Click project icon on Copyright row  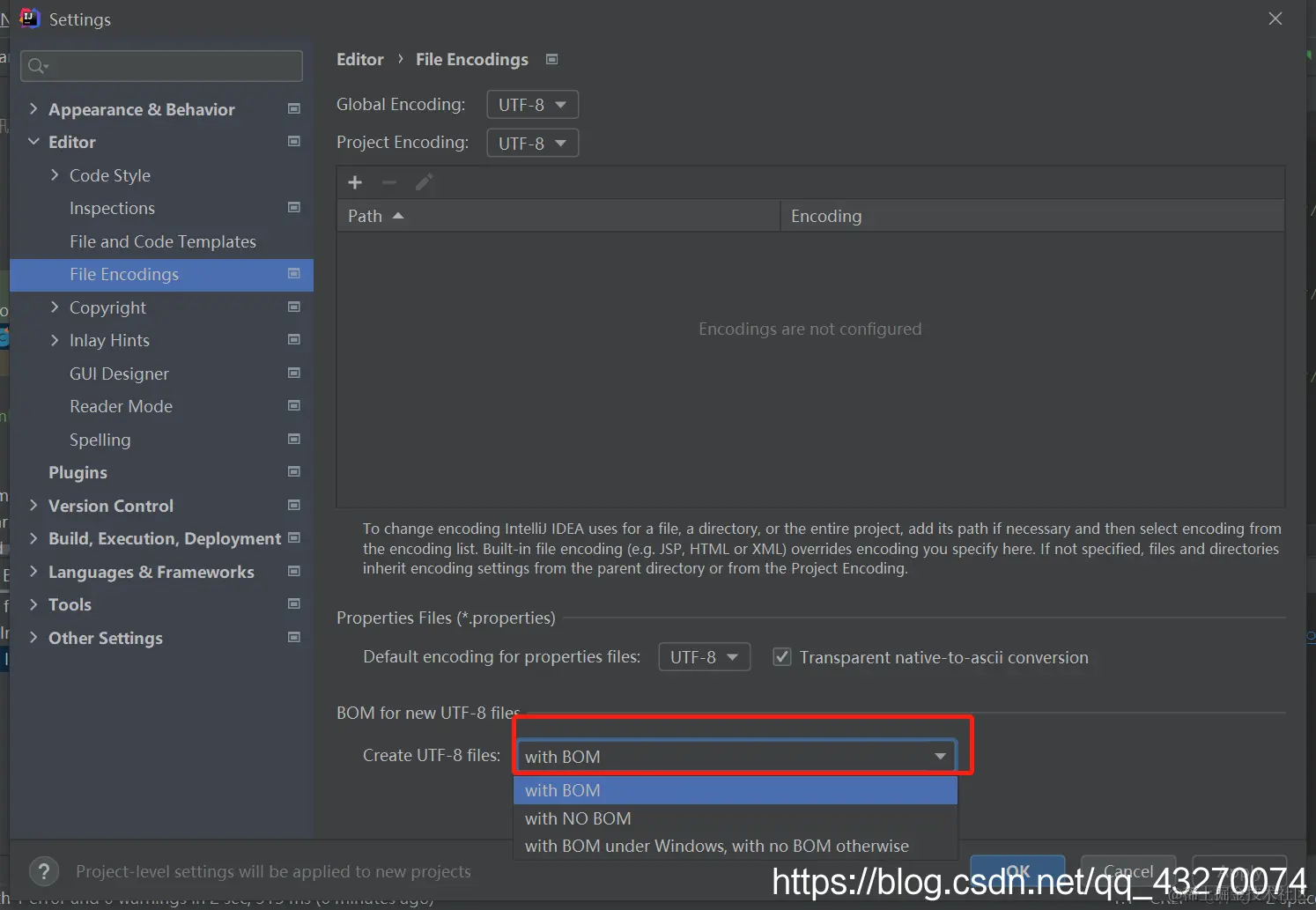tap(294, 307)
